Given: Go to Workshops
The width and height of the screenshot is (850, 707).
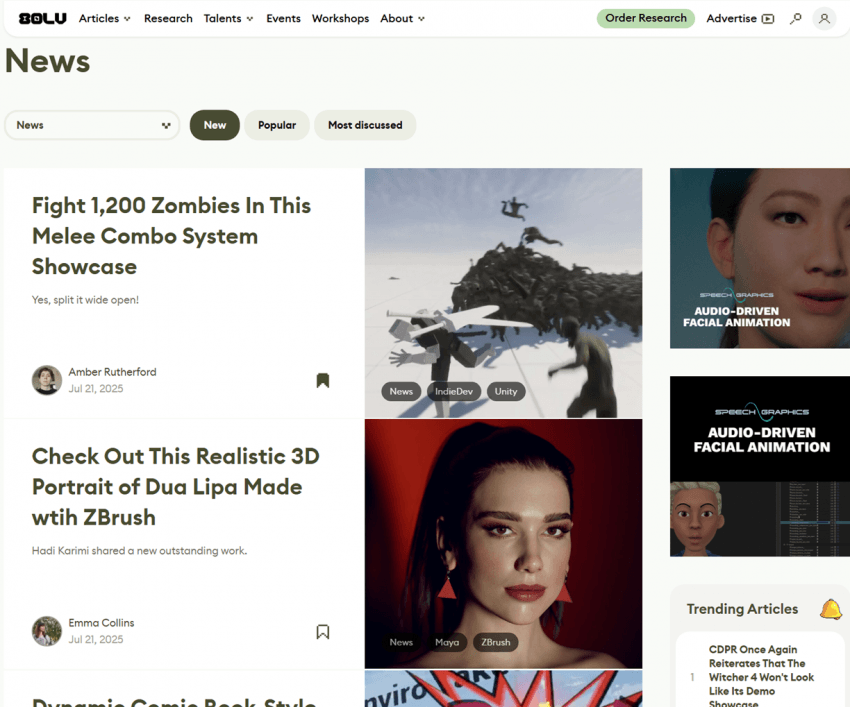Looking at the screenshot, I should click(340, 18).
